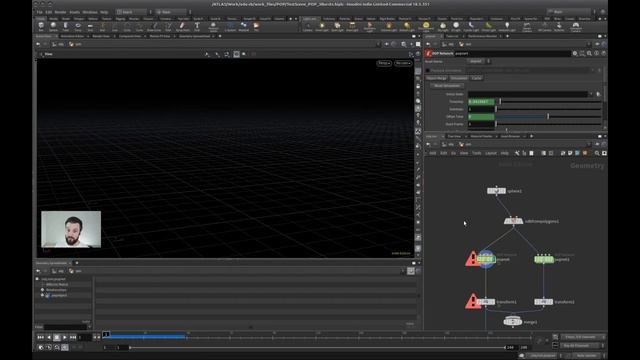
Task: Switch to the Composite View tab
Action: pos(130,36)
